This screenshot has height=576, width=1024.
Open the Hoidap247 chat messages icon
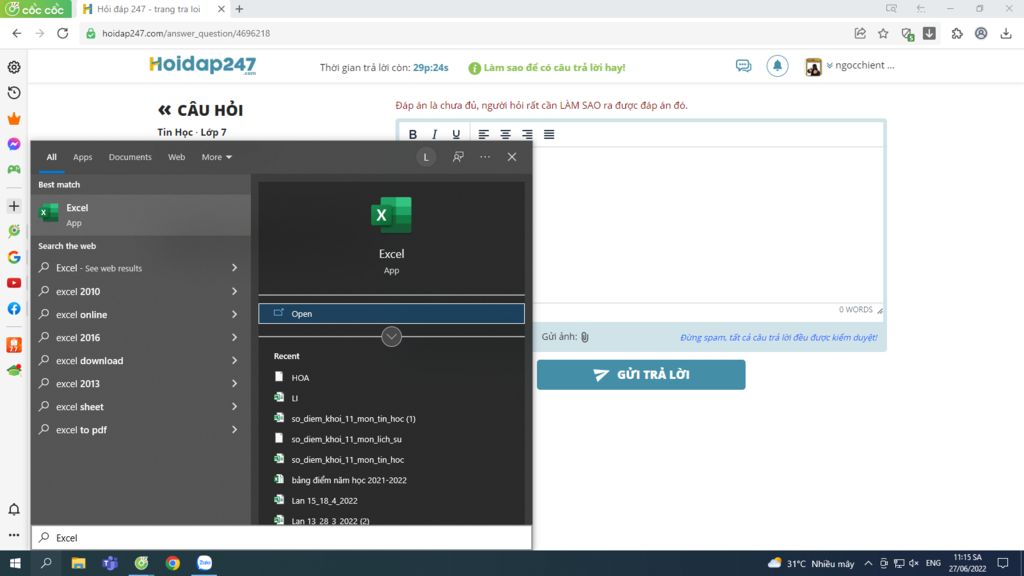tap(743, 66)
